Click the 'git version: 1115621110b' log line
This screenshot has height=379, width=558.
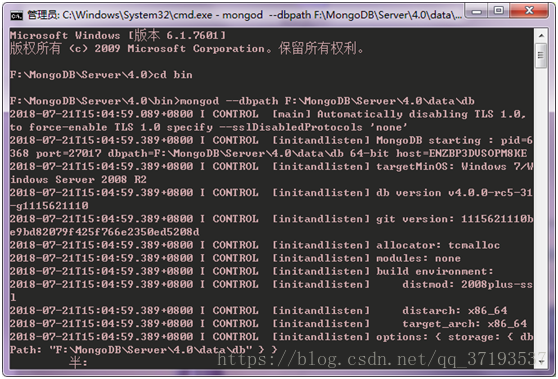[x=271, y=219]
